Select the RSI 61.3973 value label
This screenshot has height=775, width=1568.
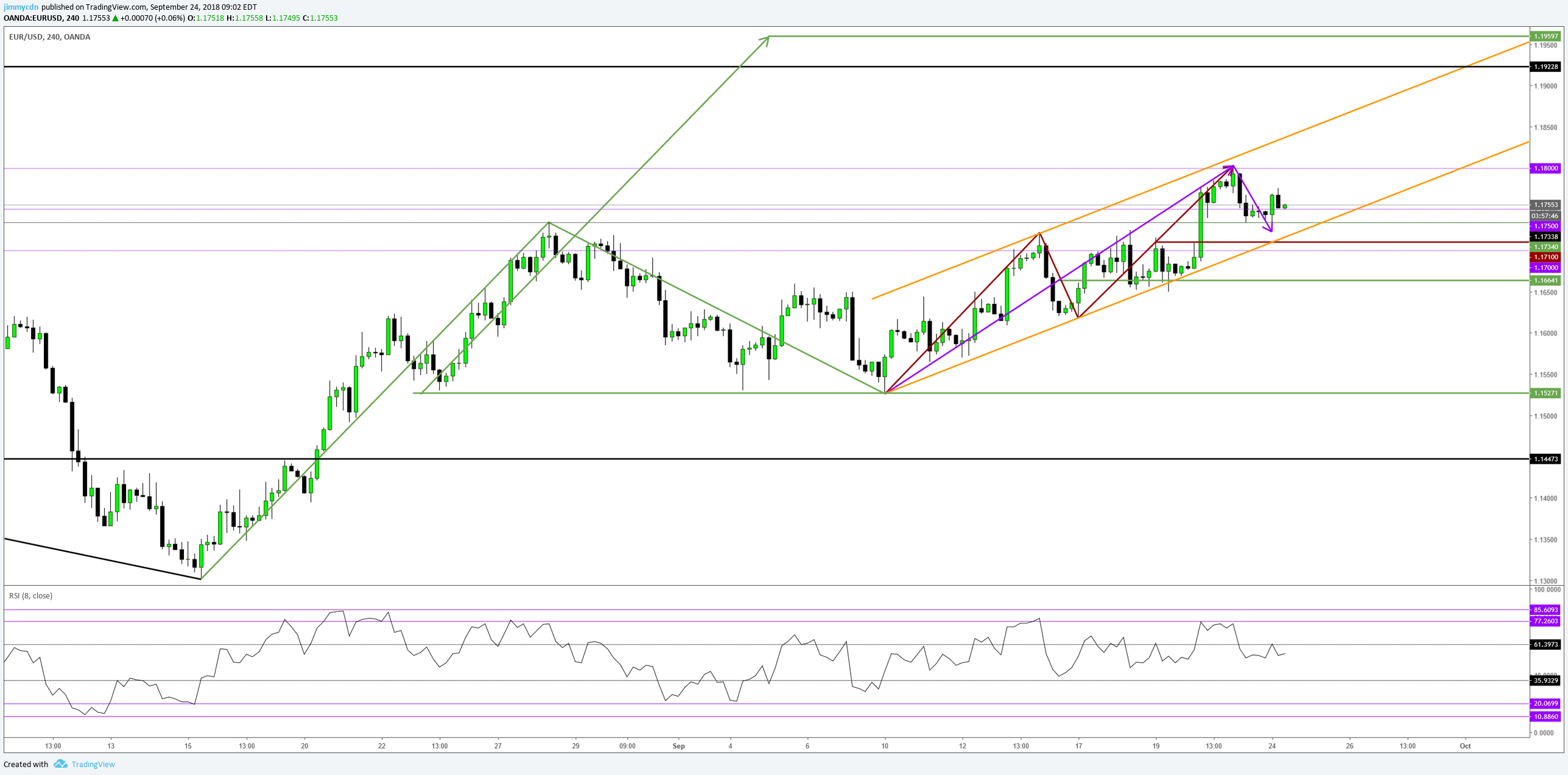click(1545, 644)
